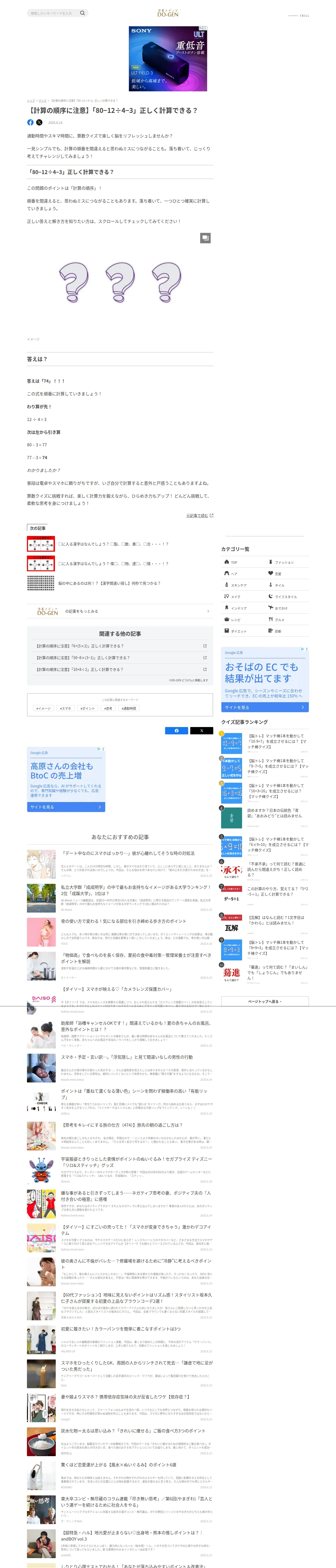Click external-link icon beside 「10+8÷2」 article
The width and height of the screenshot is (336, 1568).
pos(205,669)
